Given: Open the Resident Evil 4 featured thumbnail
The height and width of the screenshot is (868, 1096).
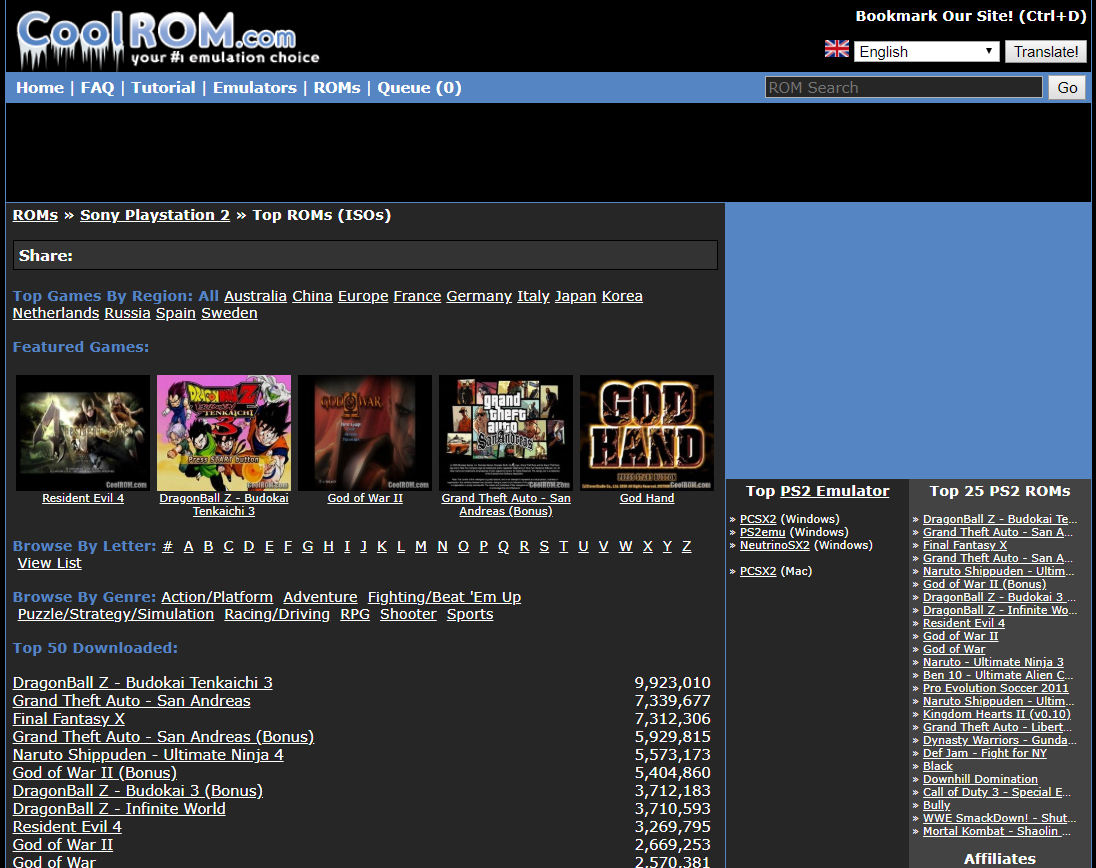Looking at the screenshot, I should [83, 433].
